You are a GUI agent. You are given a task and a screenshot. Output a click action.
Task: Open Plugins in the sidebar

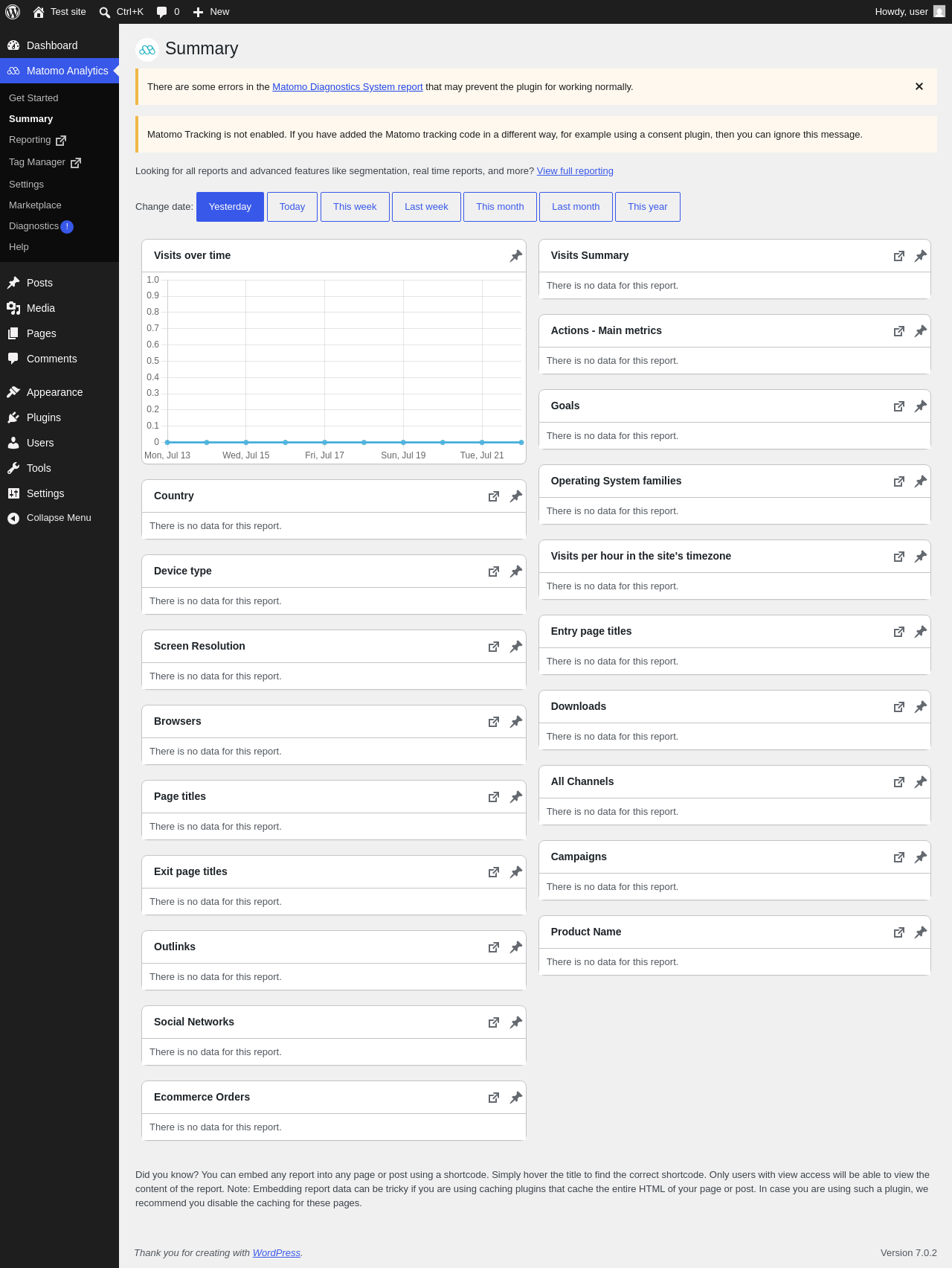tap(59, 417)
